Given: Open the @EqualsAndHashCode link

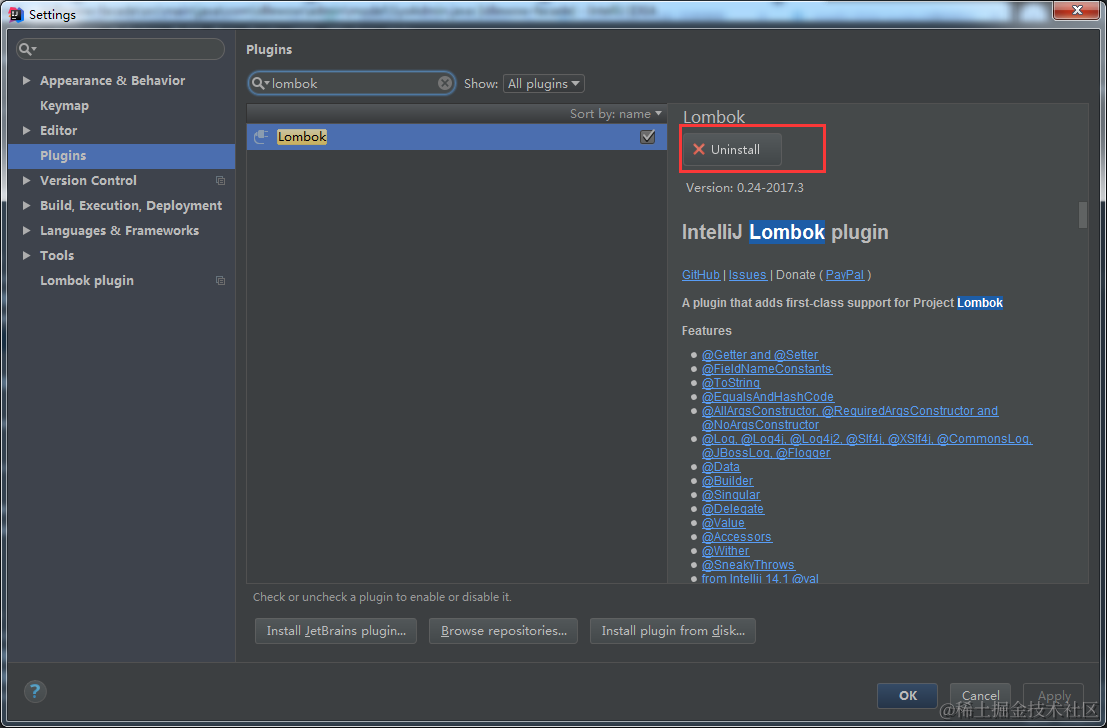Looking at the screenshot, I should pyautogui.click(x=767, y=398).
